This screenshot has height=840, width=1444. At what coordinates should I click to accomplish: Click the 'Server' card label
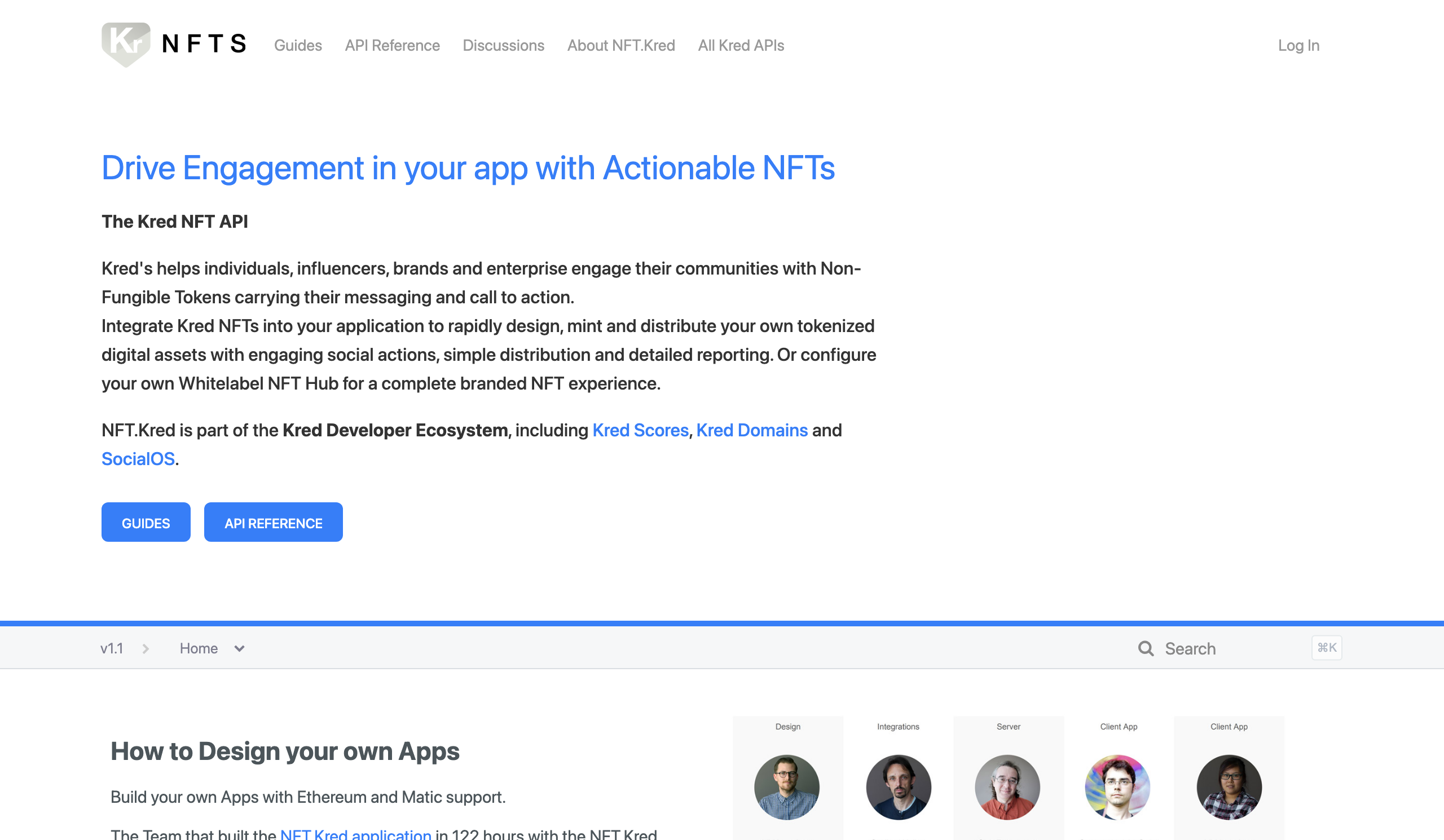coord(1009,727)
